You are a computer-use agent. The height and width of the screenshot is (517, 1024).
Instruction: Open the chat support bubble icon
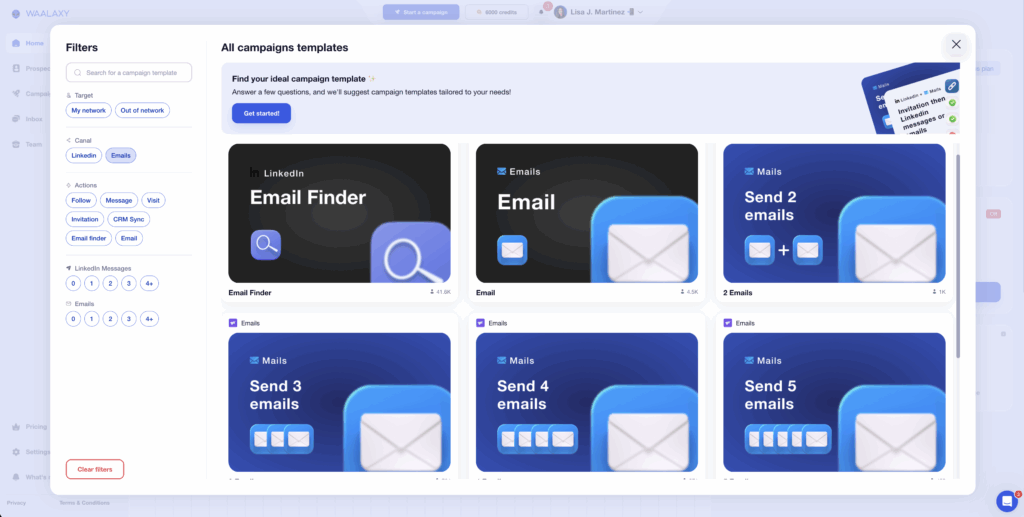(1007, 501)
